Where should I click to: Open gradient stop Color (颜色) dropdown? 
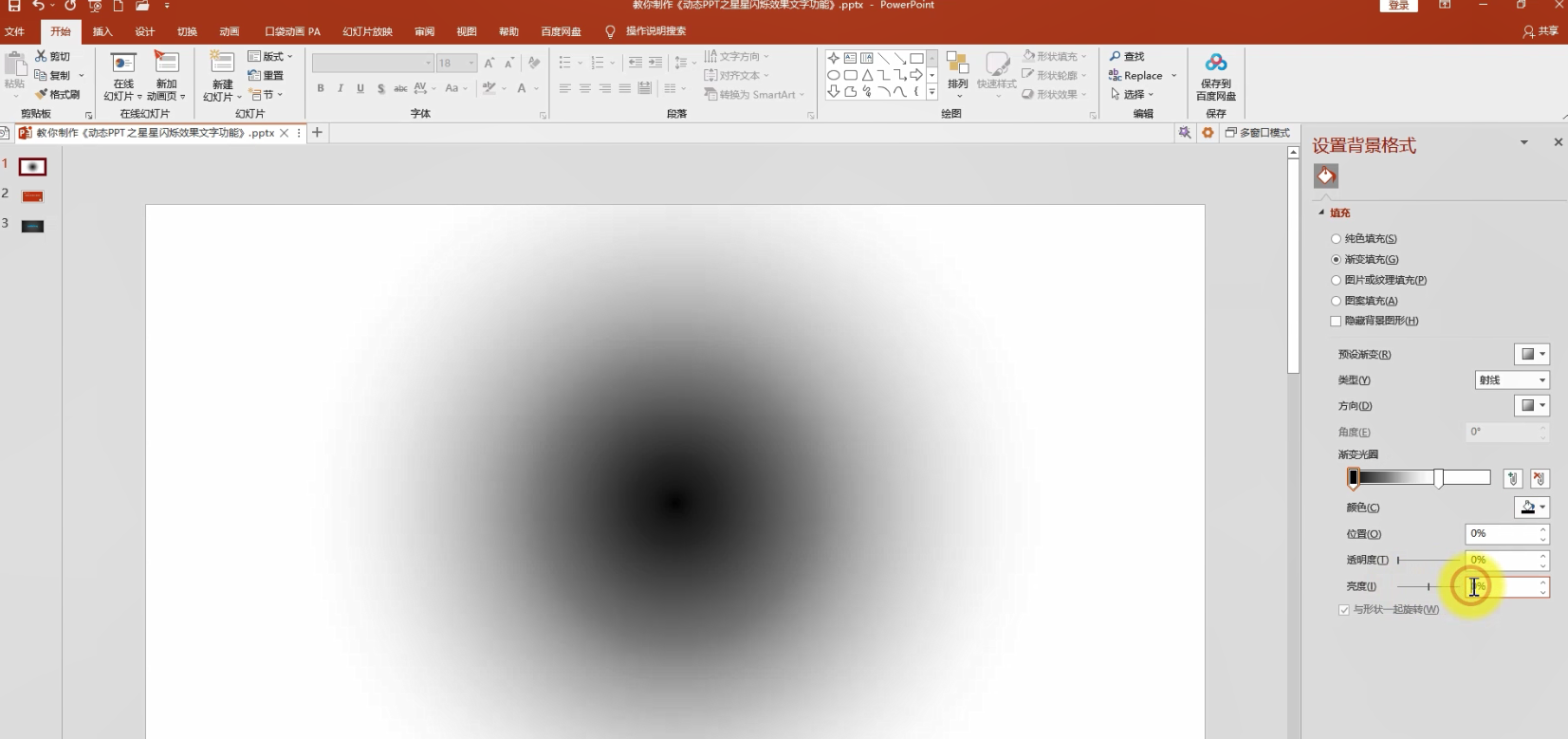pos(1532,508)
